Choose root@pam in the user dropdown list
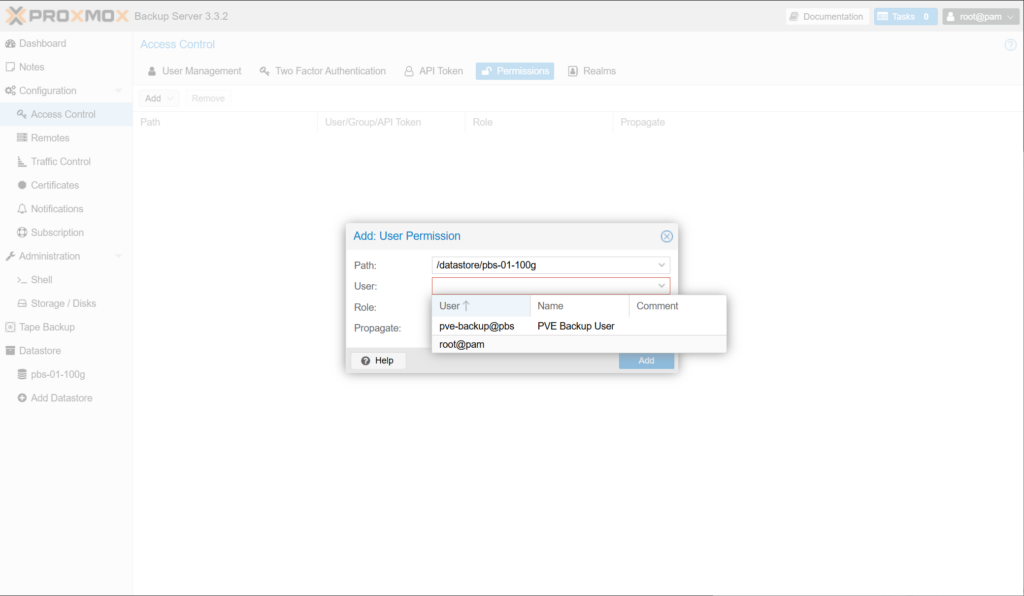This screenshot has width=1024, height=596. pos(462,344)
